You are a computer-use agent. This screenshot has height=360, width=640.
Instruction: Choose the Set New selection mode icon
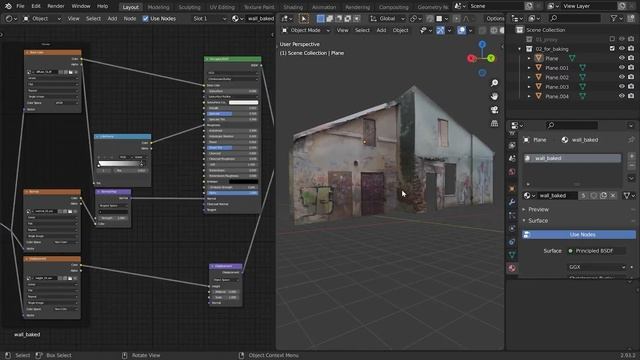pyautogui.click(x=320, y=18)
